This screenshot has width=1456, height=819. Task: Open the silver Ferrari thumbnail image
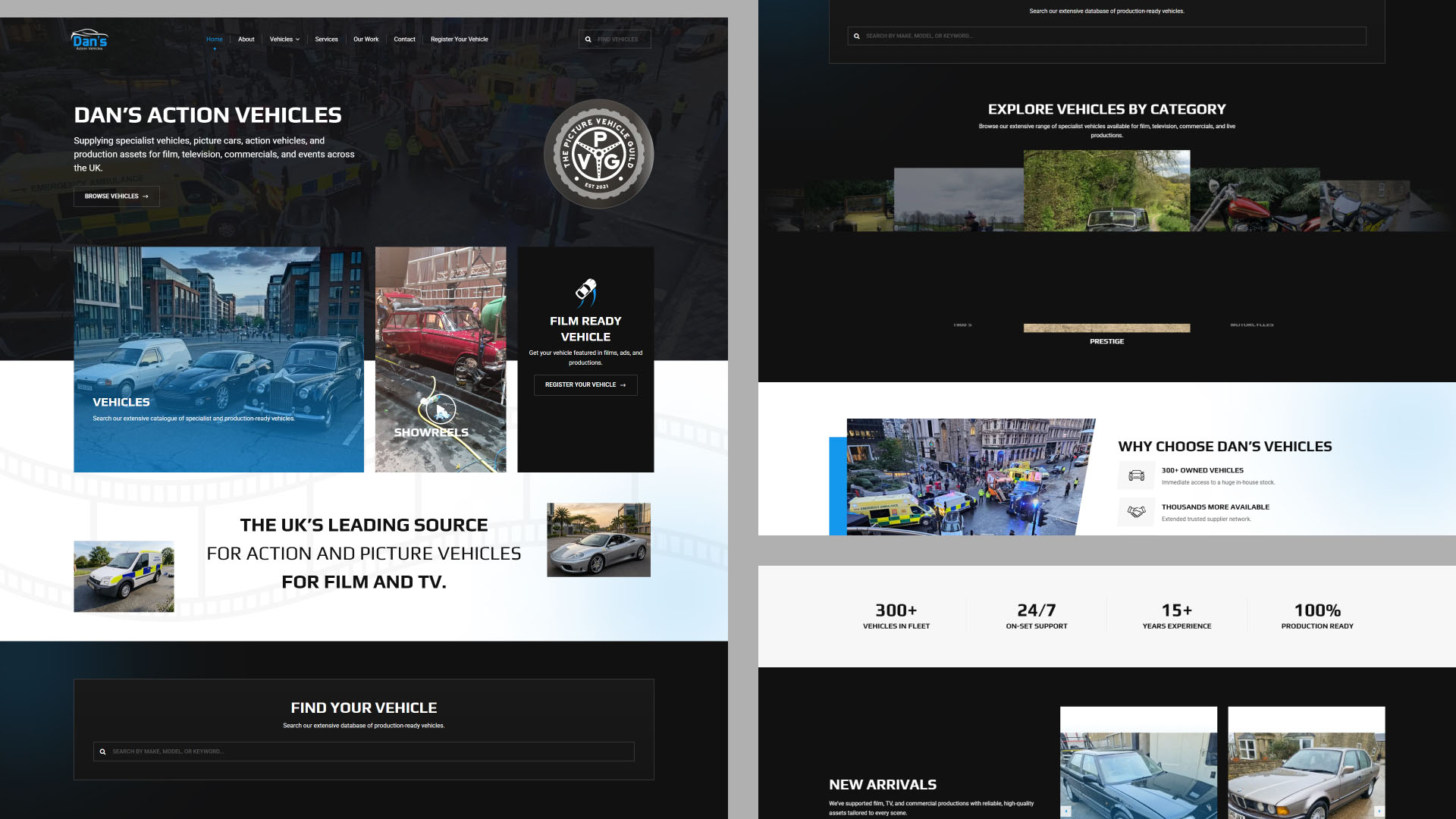click(599, 540)
